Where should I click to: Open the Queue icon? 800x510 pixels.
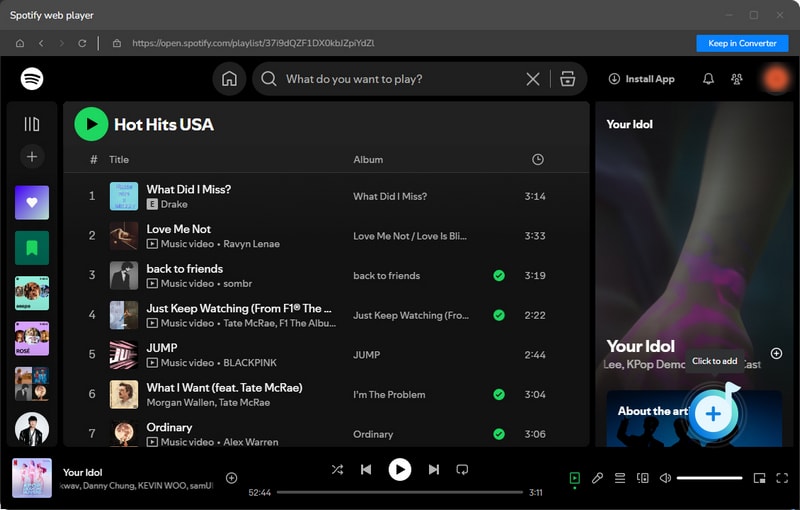(x=620, y=478)
